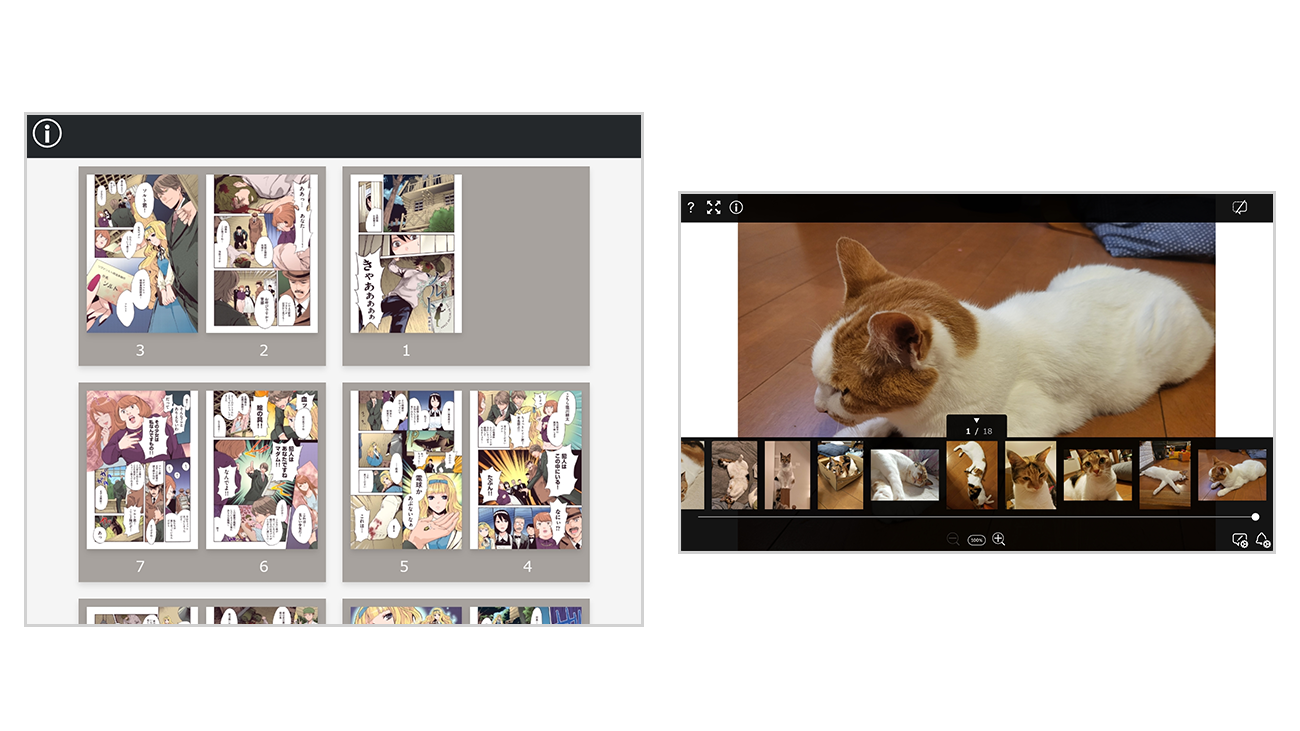Image resolution: width=1300 pixels, height=731 pixels.
Task: Enter fullscreen mode in the cat photo viewer
Action: [x=713, y=208]
